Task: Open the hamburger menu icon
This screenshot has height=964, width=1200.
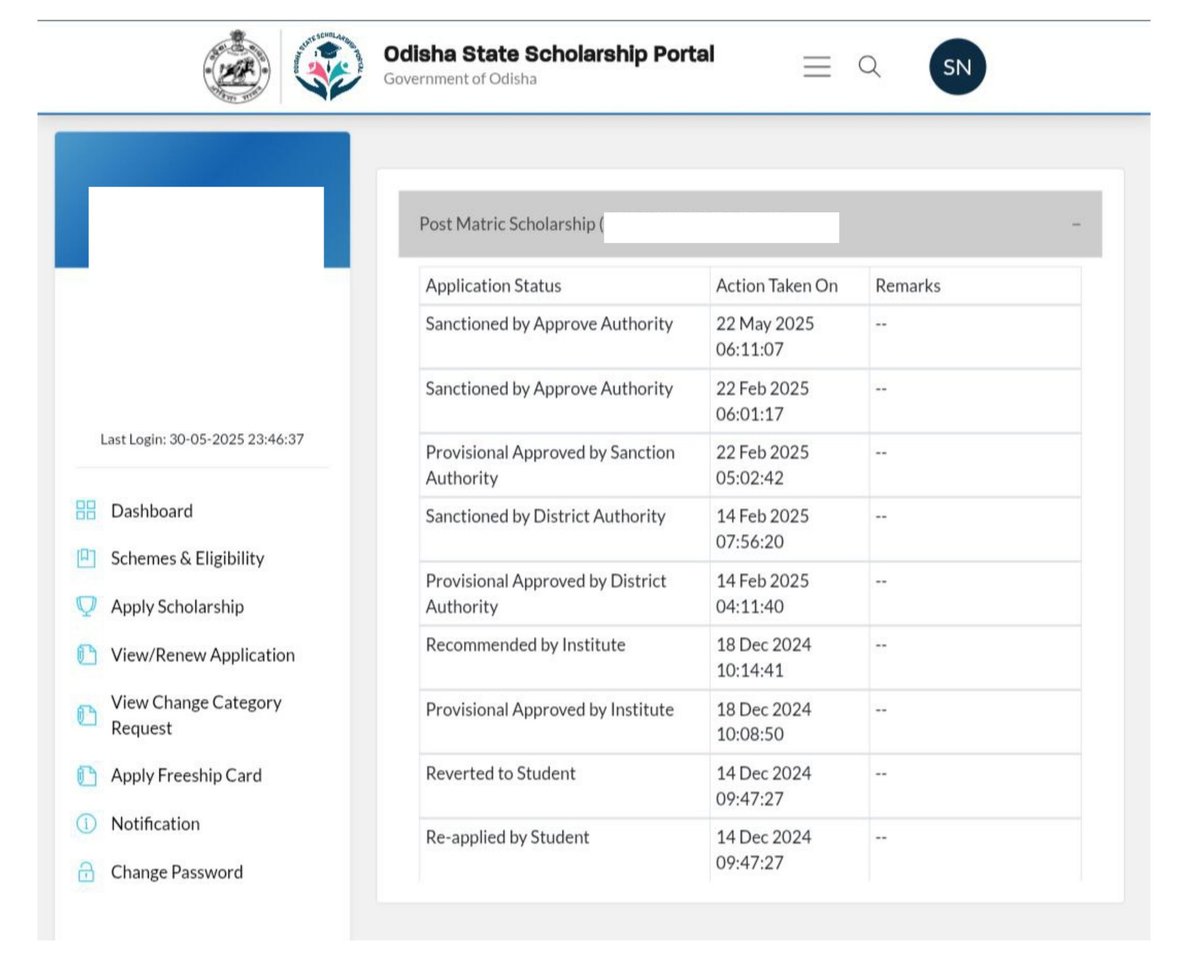Action: point(817,67)
